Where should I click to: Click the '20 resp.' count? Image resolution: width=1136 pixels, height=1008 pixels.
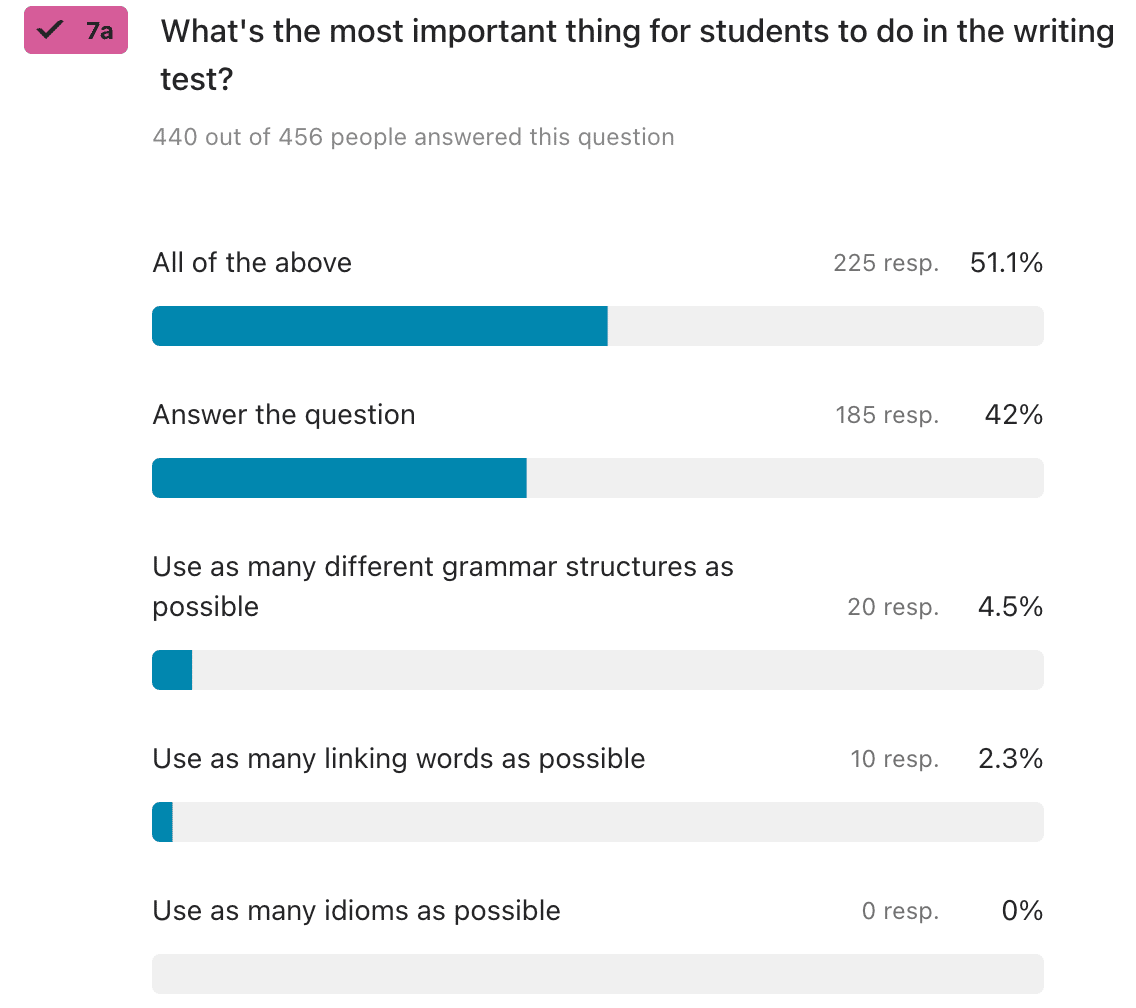(x=893, y=607)
